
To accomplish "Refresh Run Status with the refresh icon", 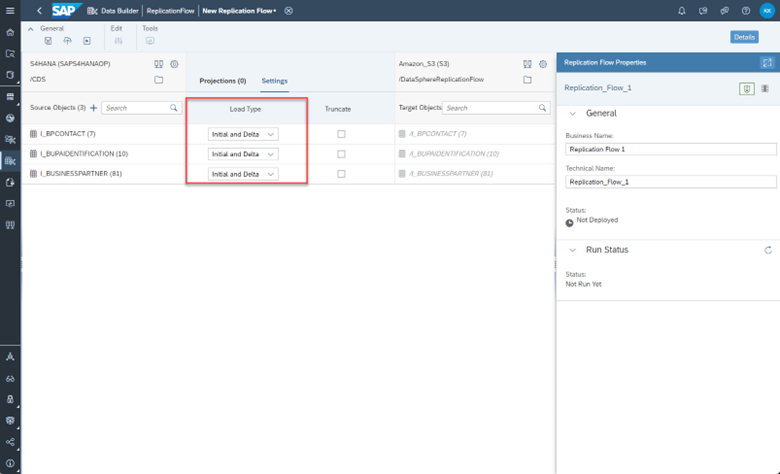I will tap(768, 250).
